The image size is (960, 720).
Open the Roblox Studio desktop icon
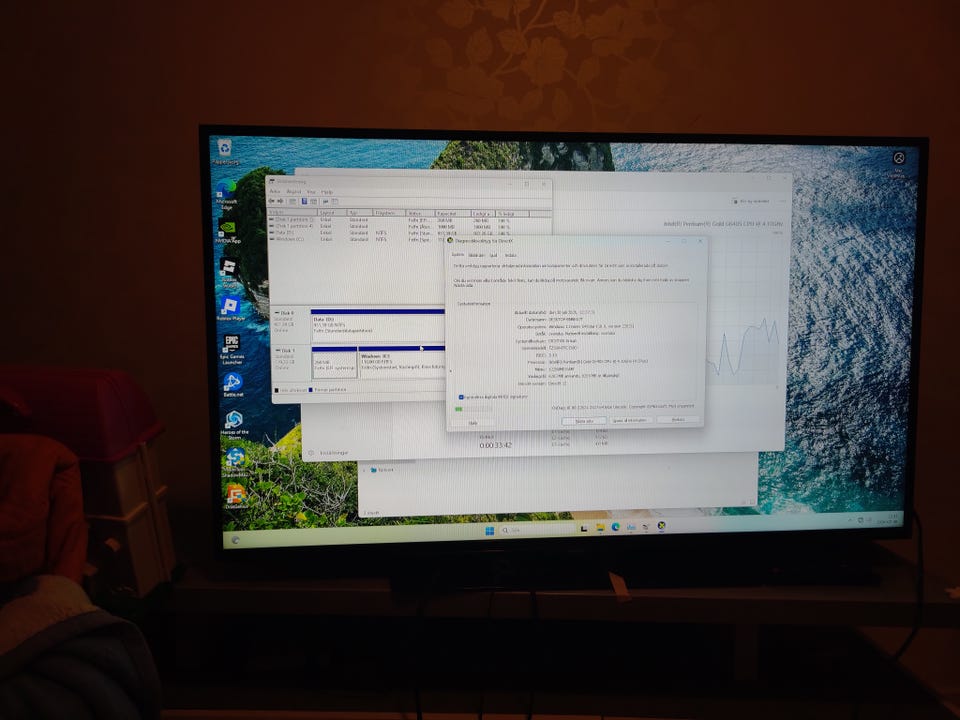(228, 272)
